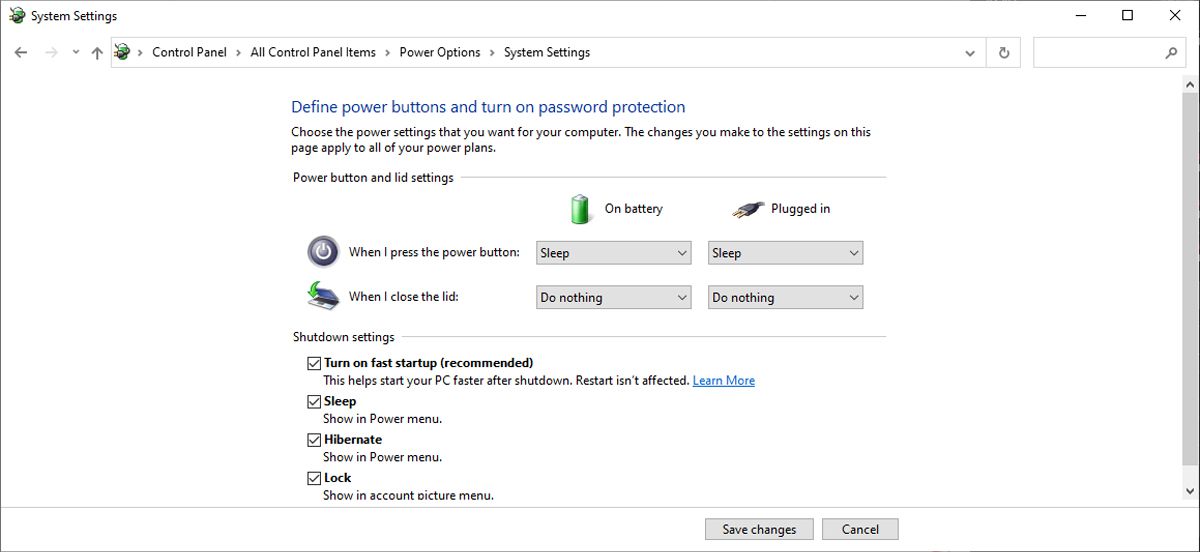Open power button On battery dropdown

613,253
